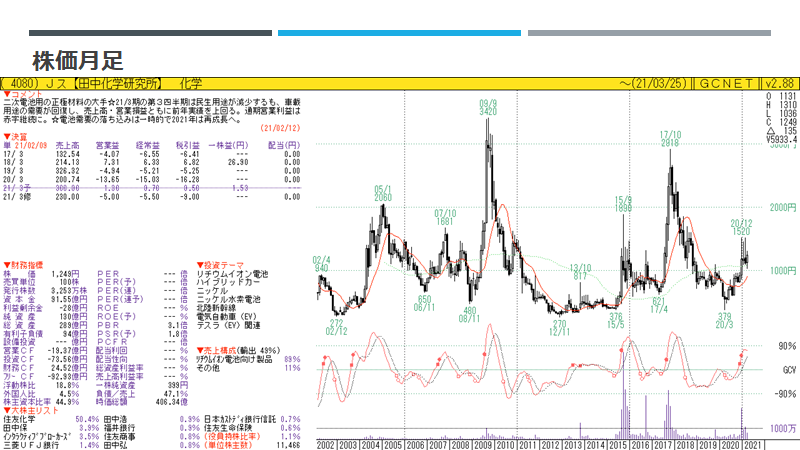Viewport: 800px width, 450px height.
Task: Click the 270 12/11 low price label
Action: click(560, 328)
